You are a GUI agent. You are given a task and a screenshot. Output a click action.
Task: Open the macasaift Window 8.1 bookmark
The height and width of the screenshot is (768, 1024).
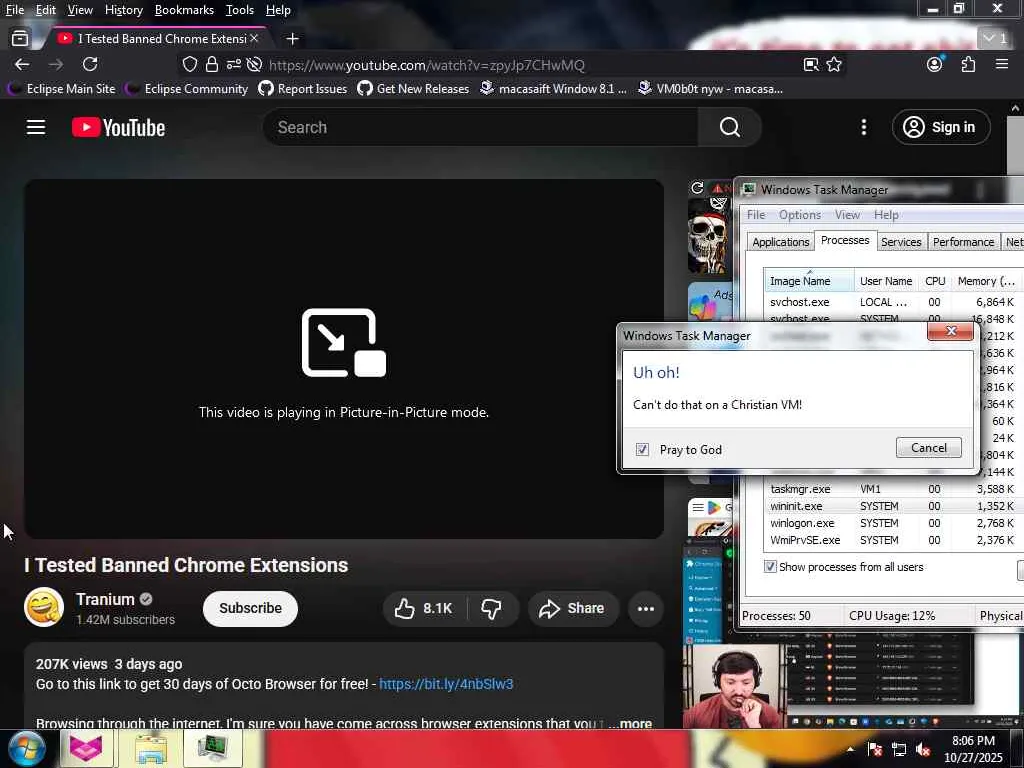pyautogui.click(x=554, y=88)
